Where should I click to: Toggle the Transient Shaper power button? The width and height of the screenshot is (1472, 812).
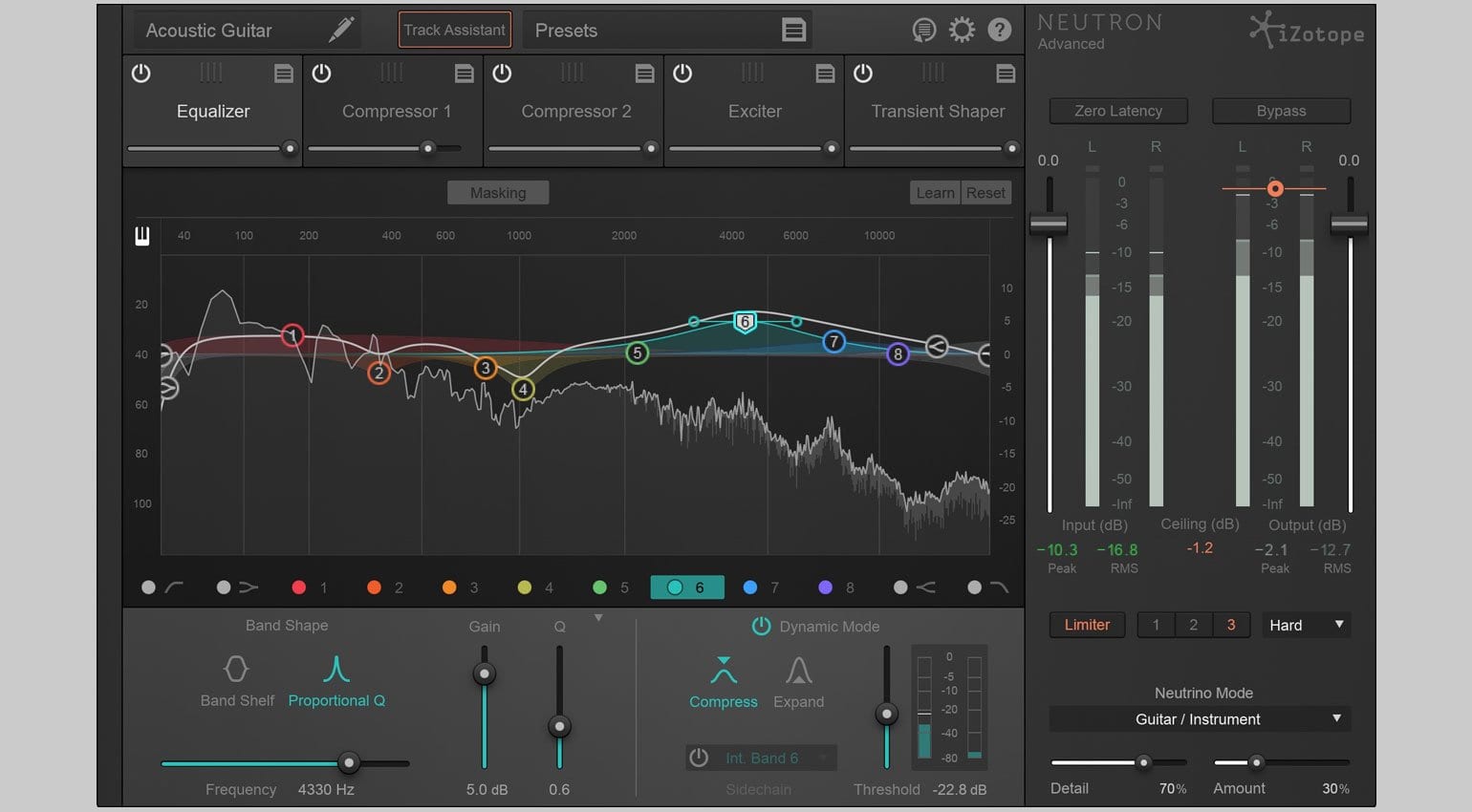click(x=863, y=73)
